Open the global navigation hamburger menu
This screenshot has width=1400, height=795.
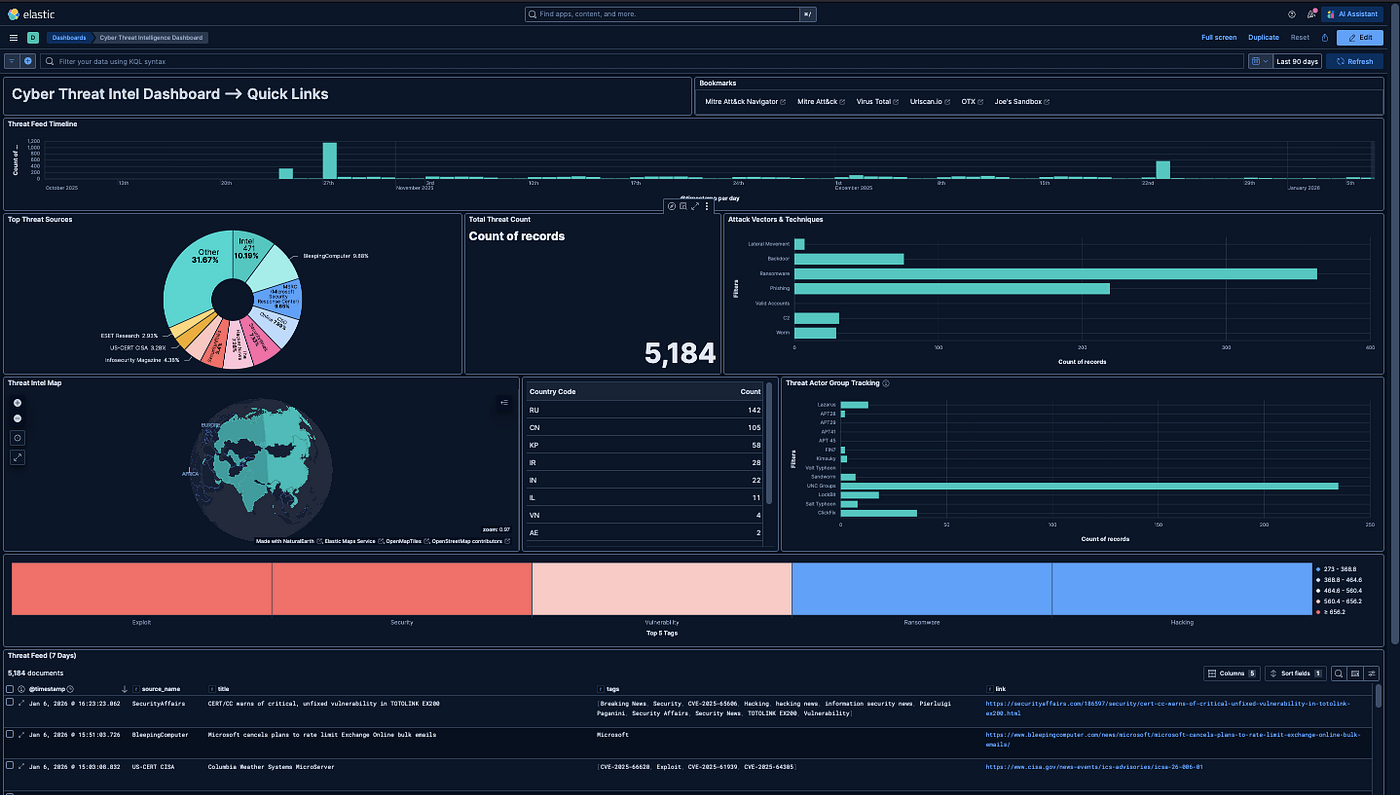[13, 37]
